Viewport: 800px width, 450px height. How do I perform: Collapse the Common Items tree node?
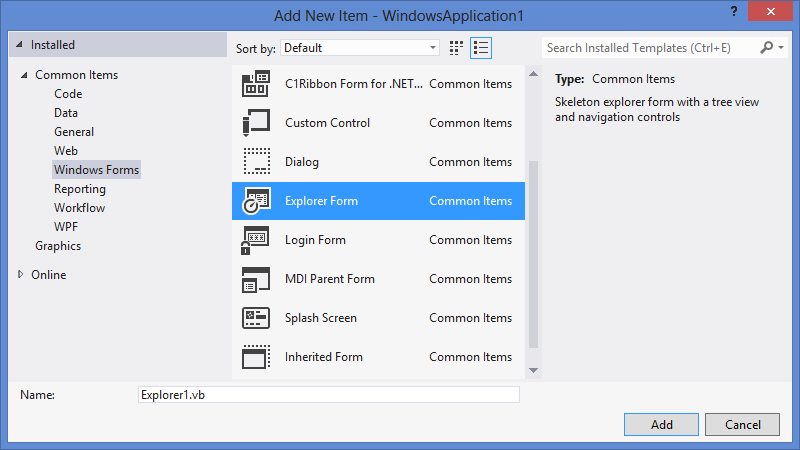pos(23,75)
